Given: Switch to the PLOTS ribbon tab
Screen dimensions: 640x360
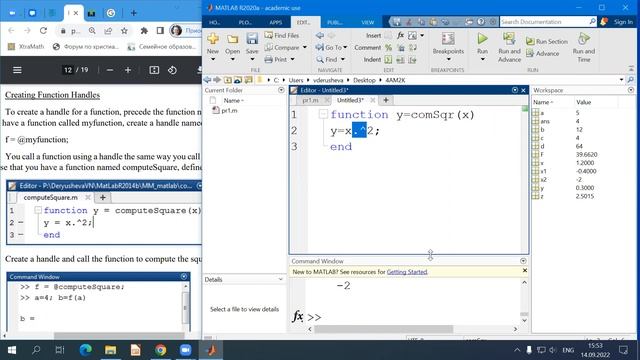Looking at the screenshot, I should pos(245,22).
